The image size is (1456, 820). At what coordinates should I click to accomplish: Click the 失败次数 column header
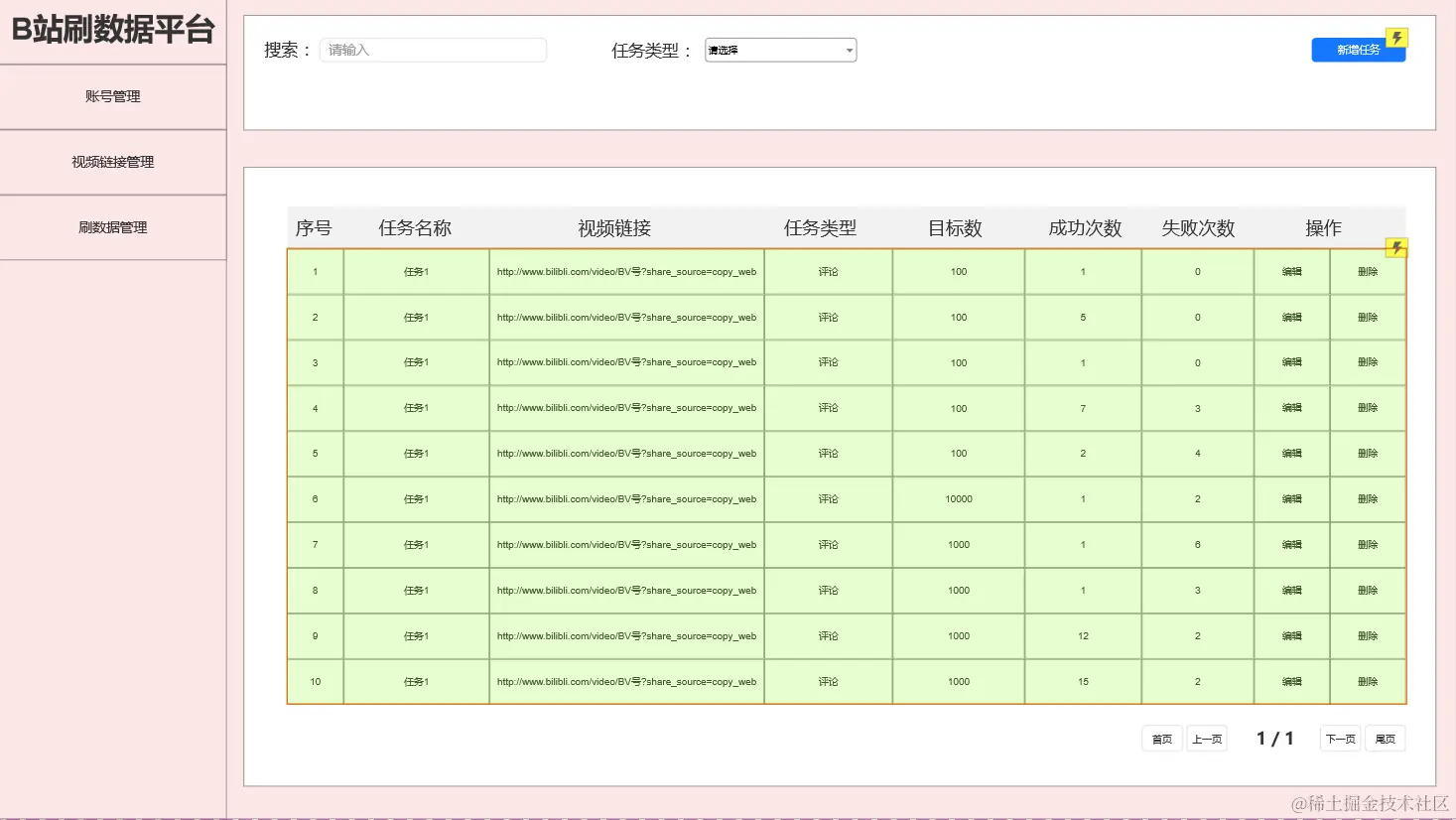[x=1198, y=228]
